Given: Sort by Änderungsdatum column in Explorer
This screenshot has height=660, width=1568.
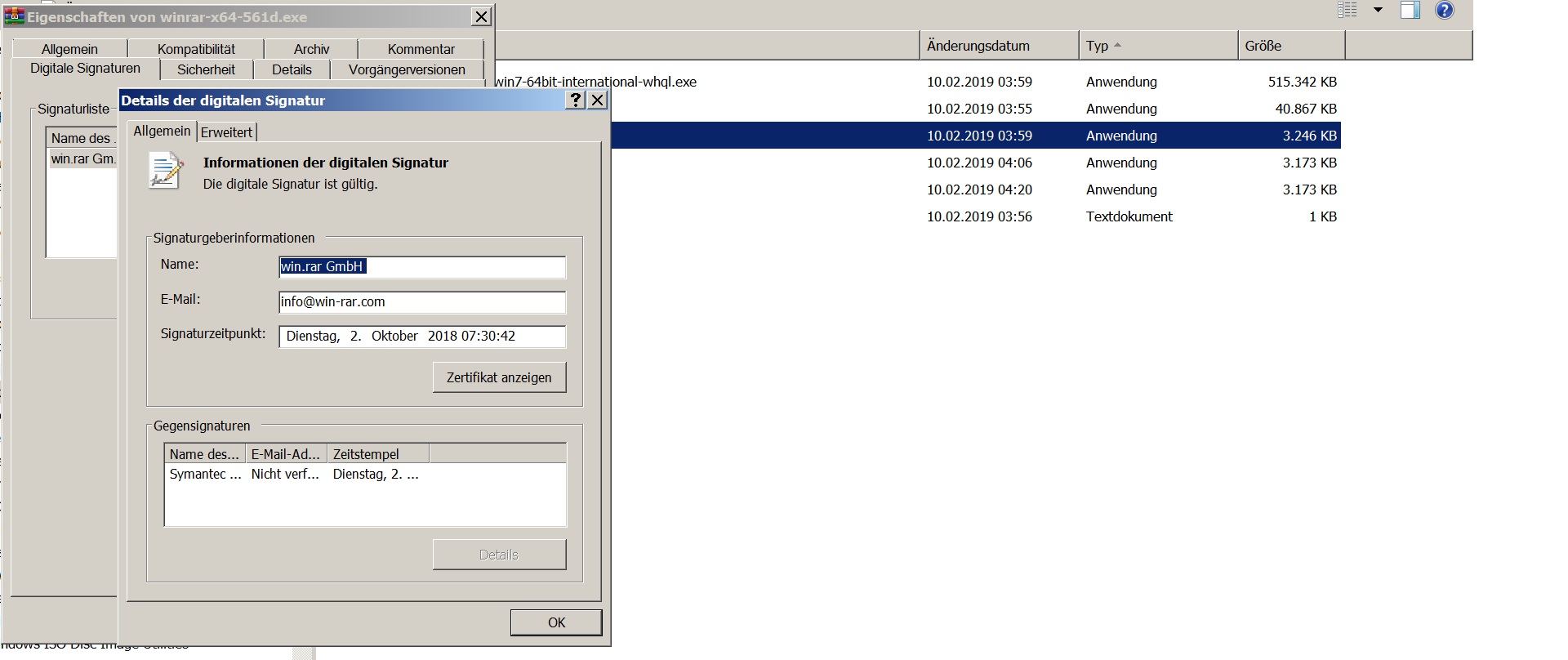Looking at the screenshot, I should coord(999,46).
